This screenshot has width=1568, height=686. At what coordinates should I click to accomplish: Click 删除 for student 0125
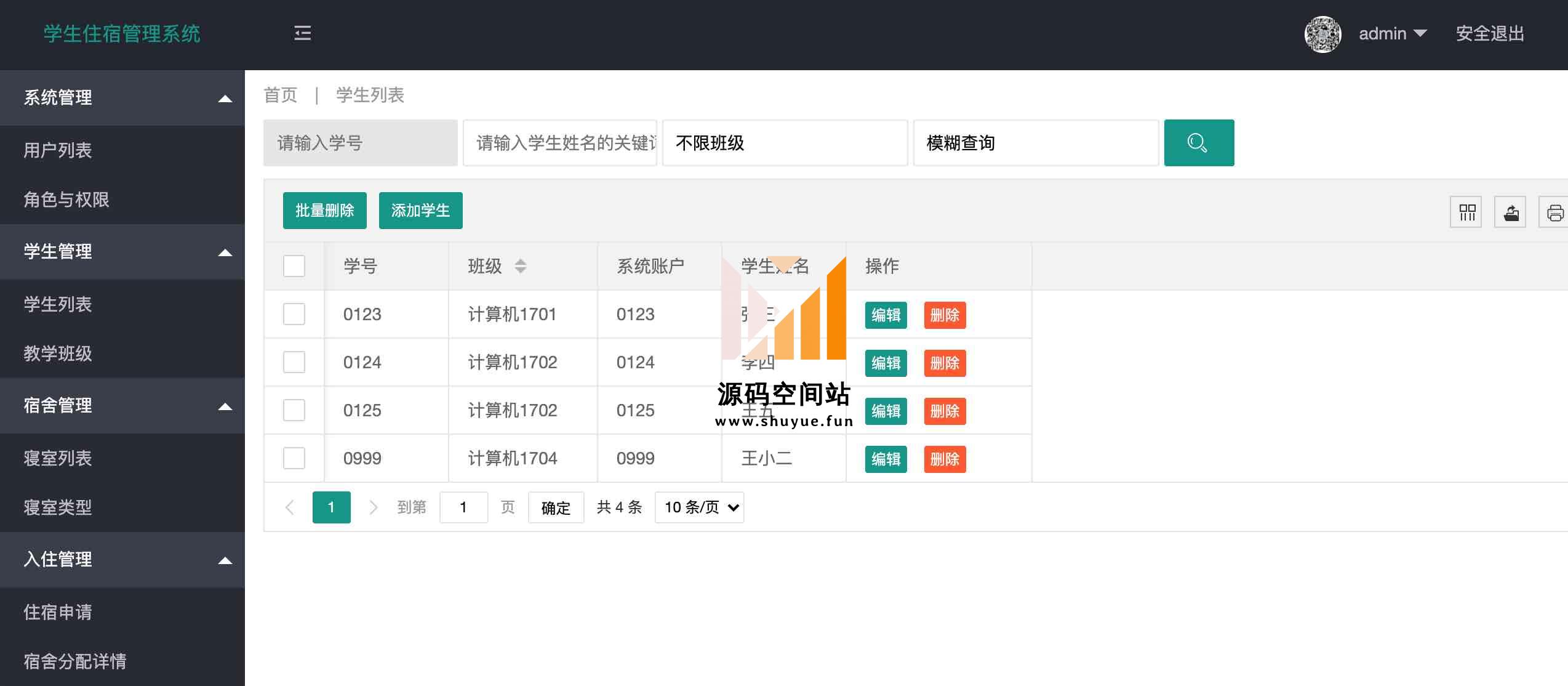pyautogui.click(x=945, y=411)
